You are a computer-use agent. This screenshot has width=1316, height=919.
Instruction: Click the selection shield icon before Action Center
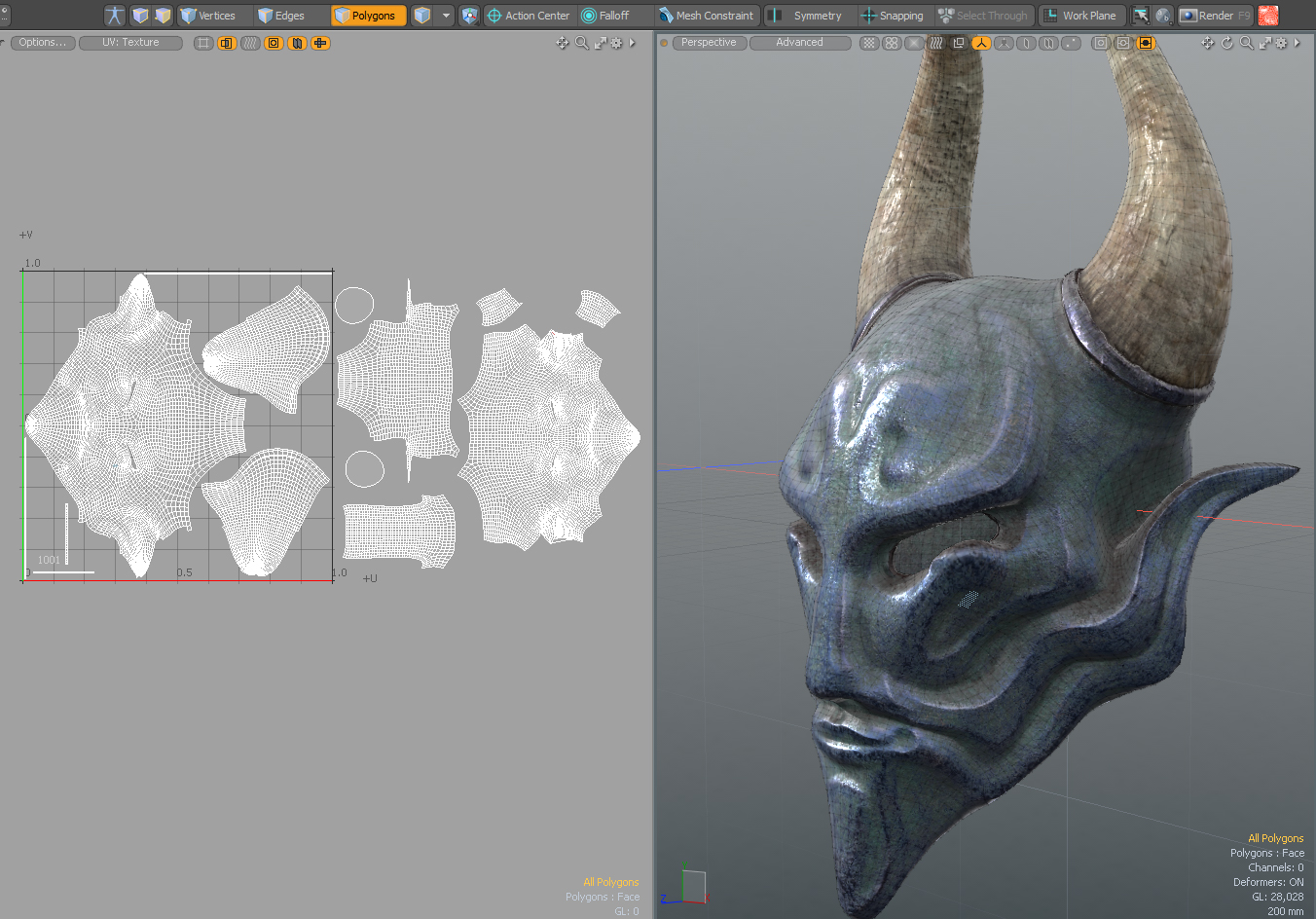[470, 16]
